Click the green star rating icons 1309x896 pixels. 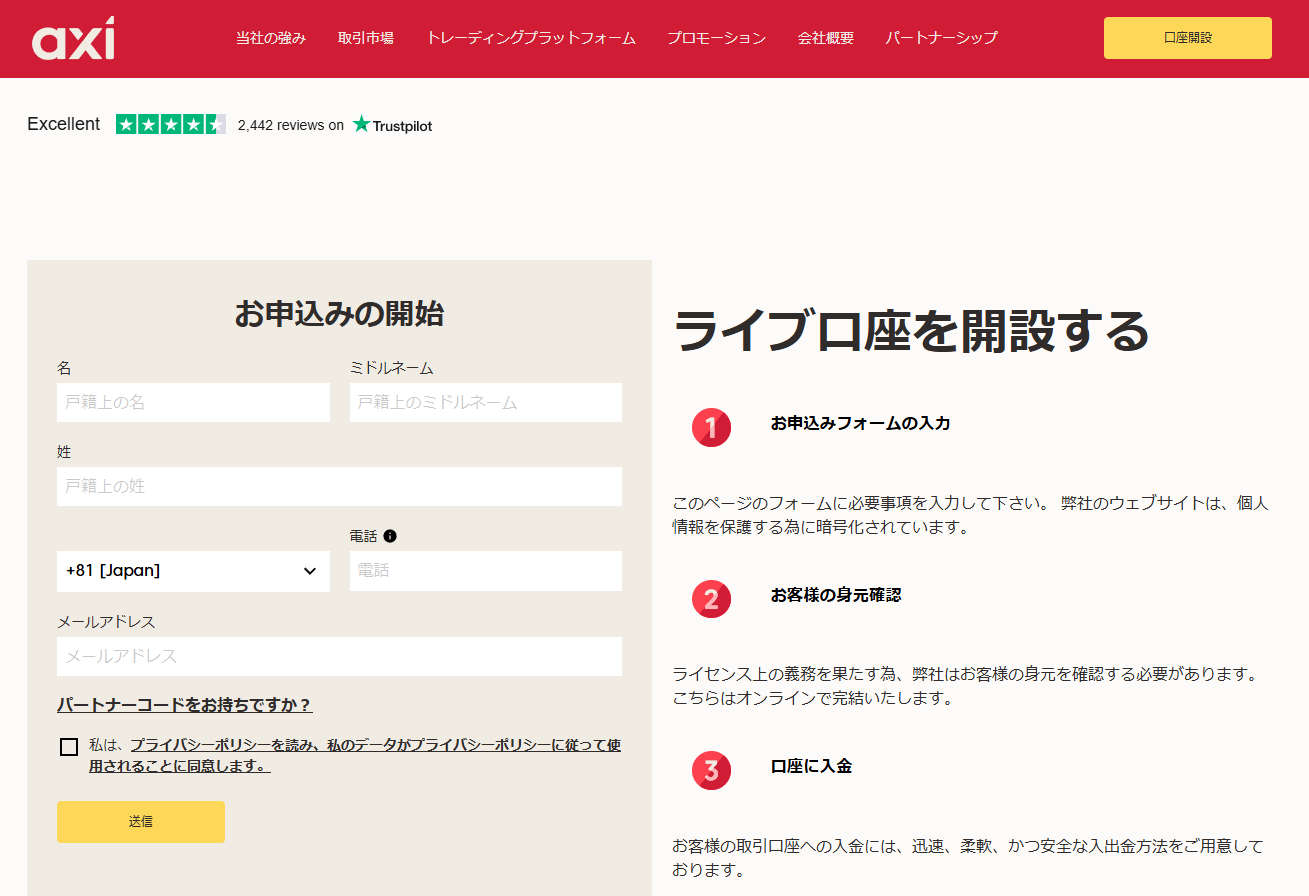pyautogui.click(x=170, y=125)
